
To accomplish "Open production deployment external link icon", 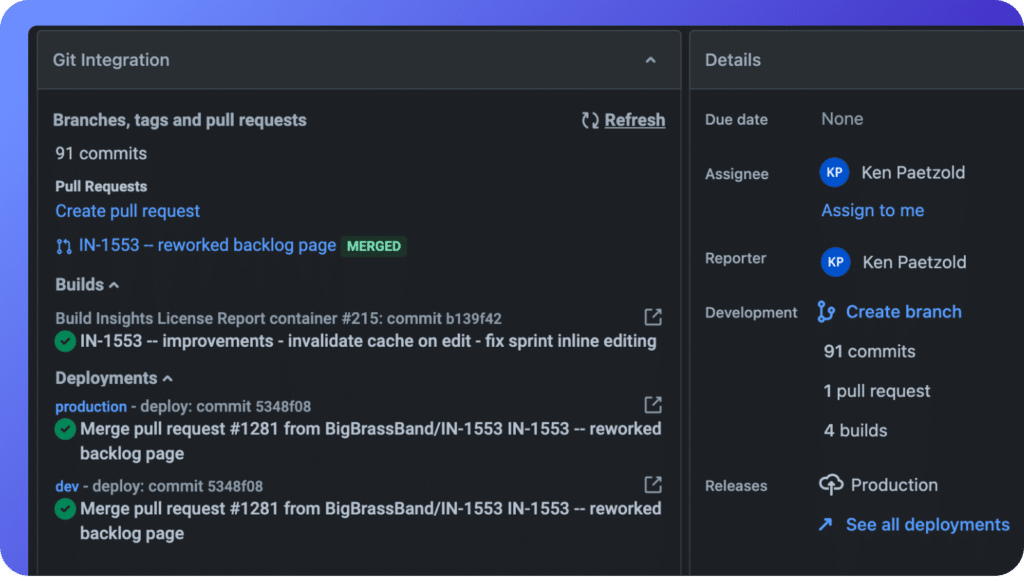I will [653, 405].
